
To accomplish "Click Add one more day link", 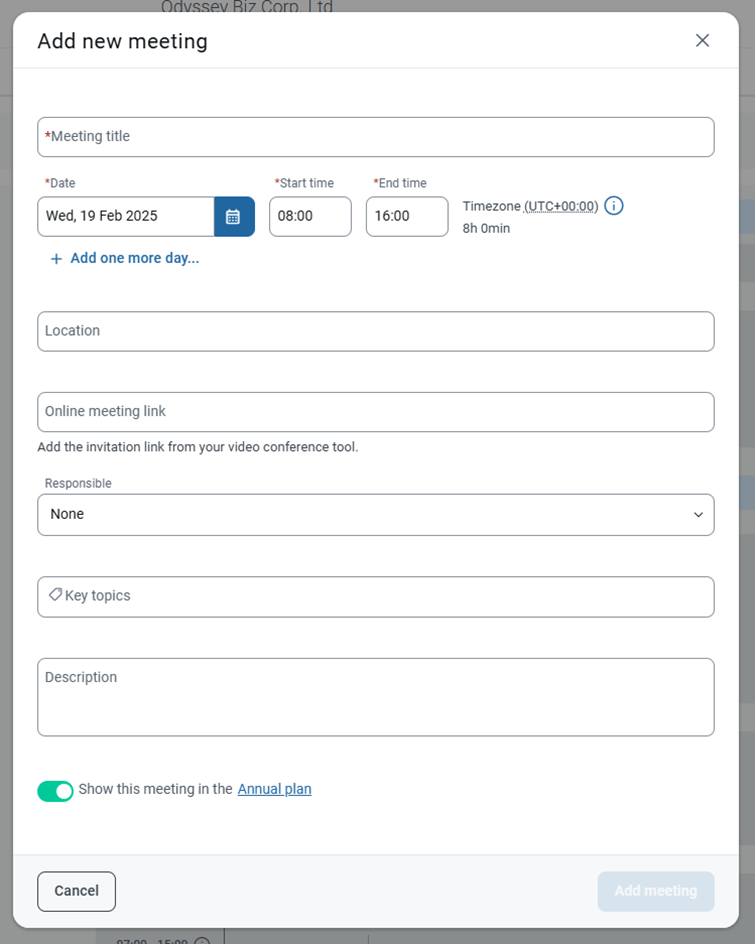I will tap(135, 258).
